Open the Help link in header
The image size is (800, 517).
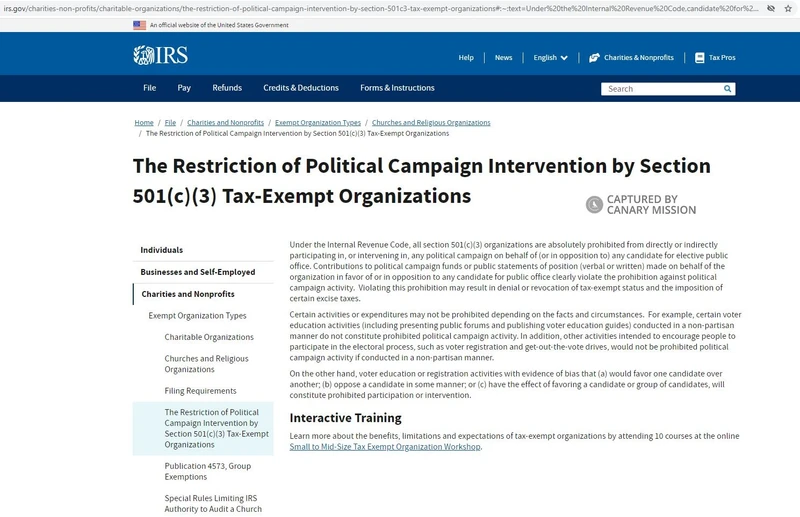tap(466, 58)
